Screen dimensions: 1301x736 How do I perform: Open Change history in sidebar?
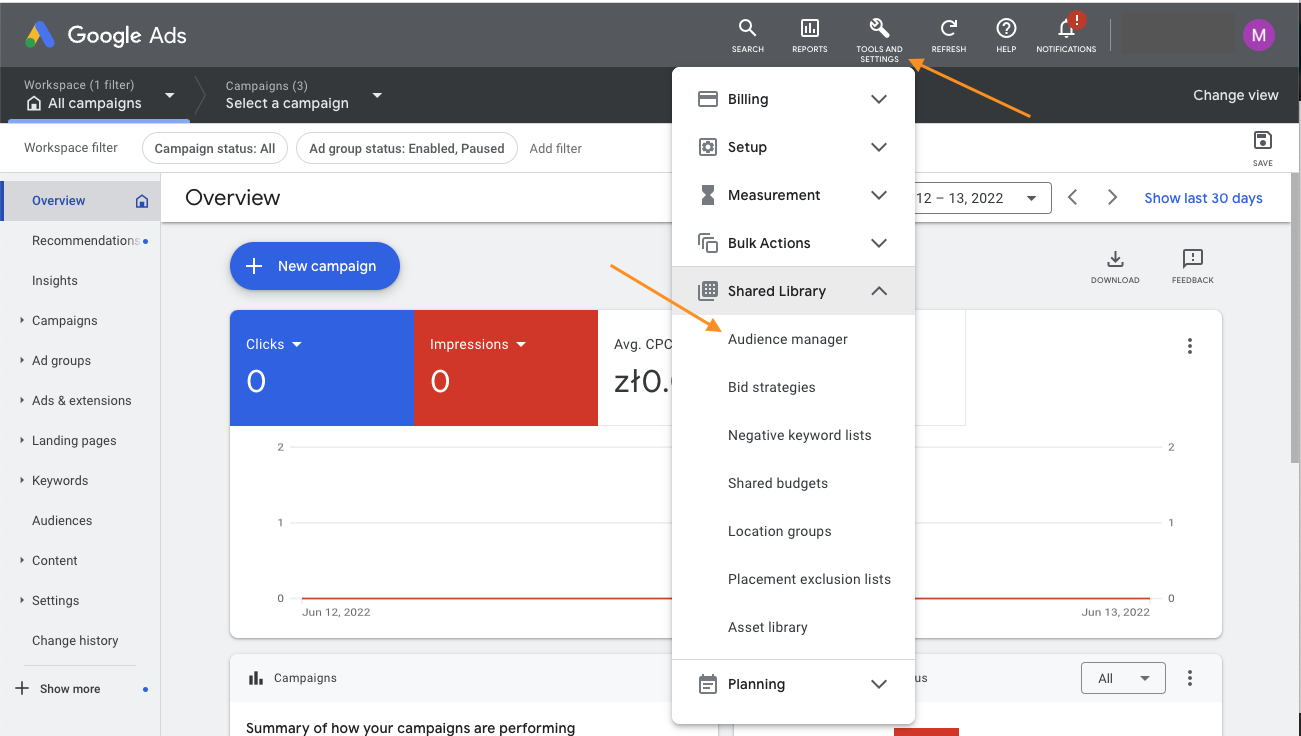75,641
